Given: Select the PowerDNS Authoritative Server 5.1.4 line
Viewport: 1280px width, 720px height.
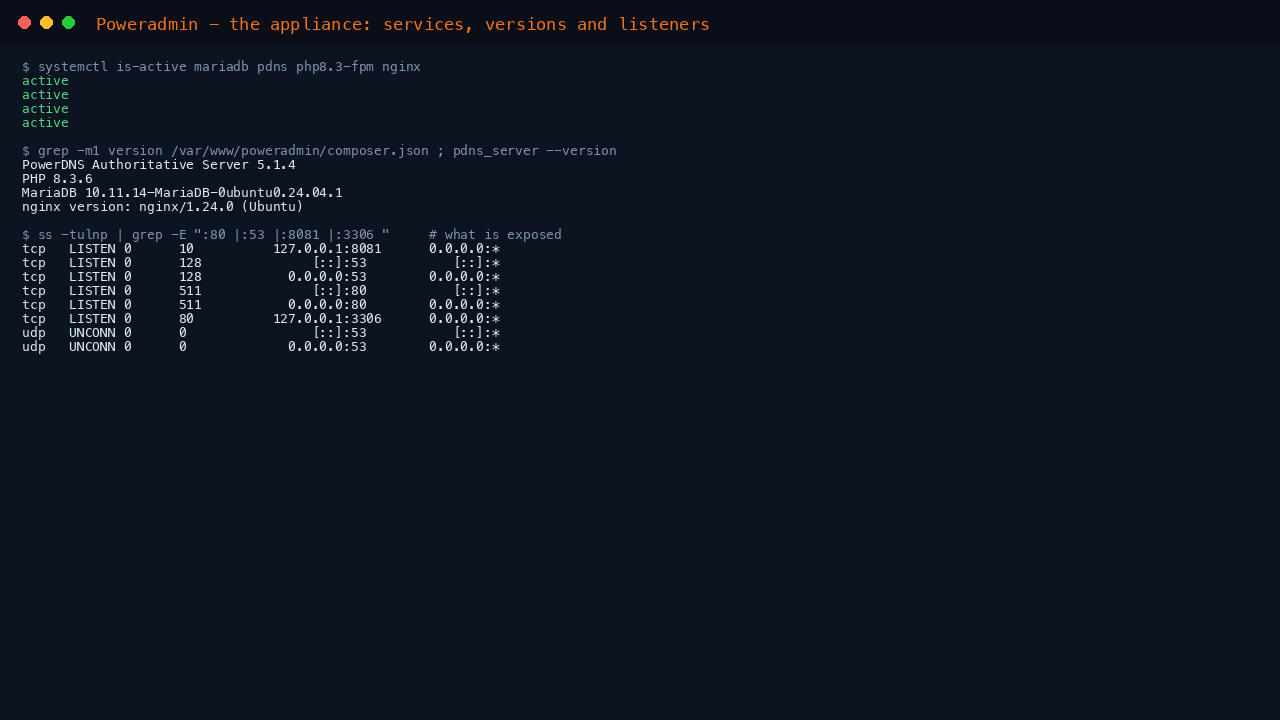Looking at the screenshot, I should coord(159,165).
